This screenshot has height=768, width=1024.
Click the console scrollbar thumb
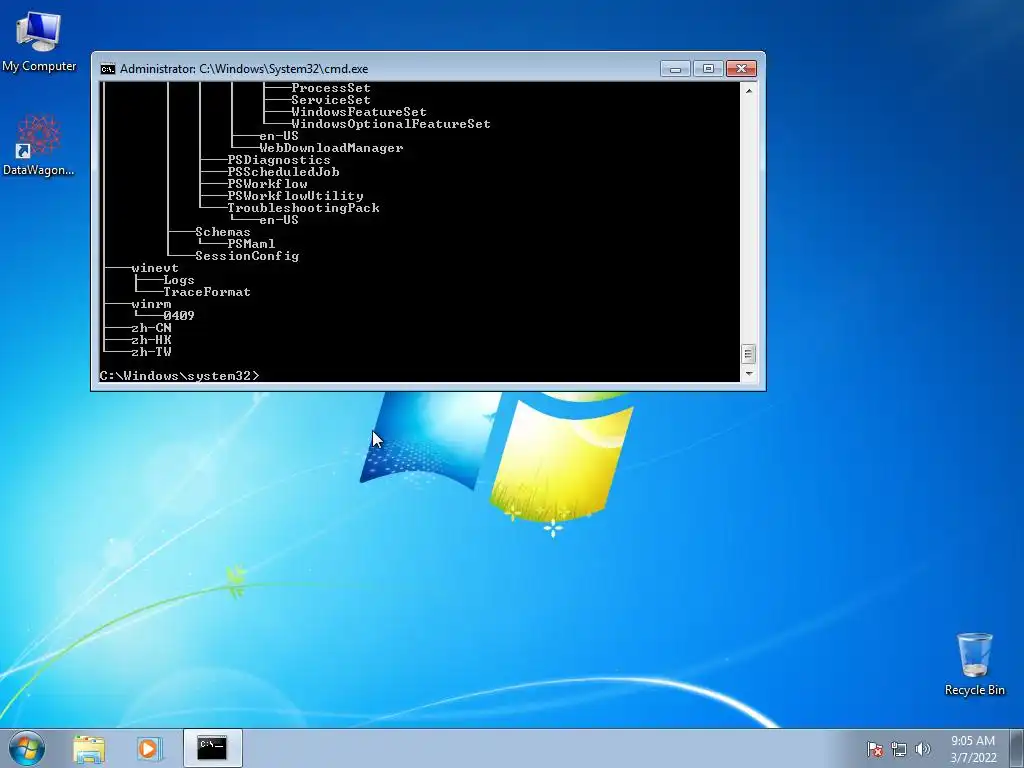pos(748,354)
